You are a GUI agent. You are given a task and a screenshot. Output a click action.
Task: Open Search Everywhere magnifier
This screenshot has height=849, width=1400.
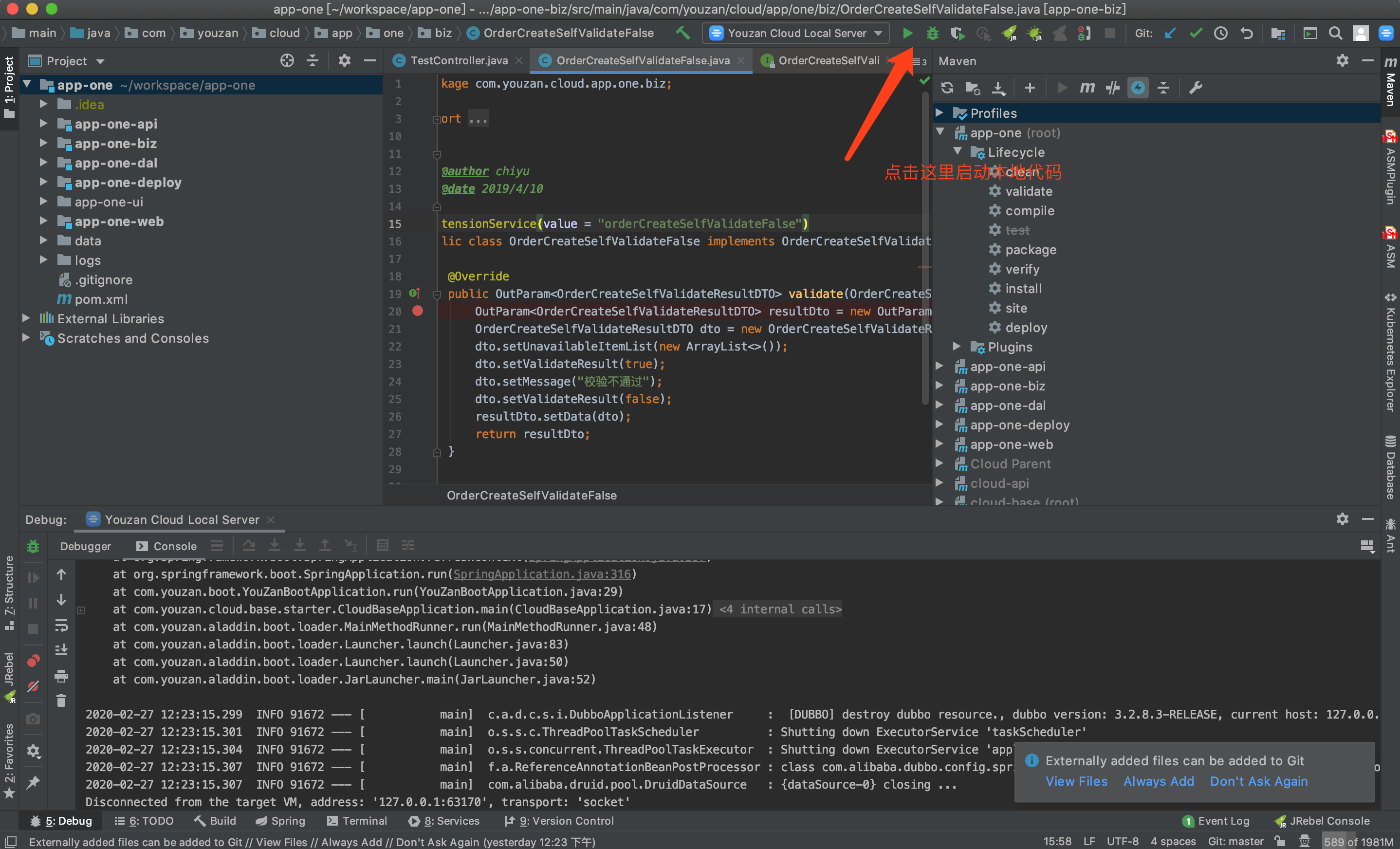pos(1336,33)
